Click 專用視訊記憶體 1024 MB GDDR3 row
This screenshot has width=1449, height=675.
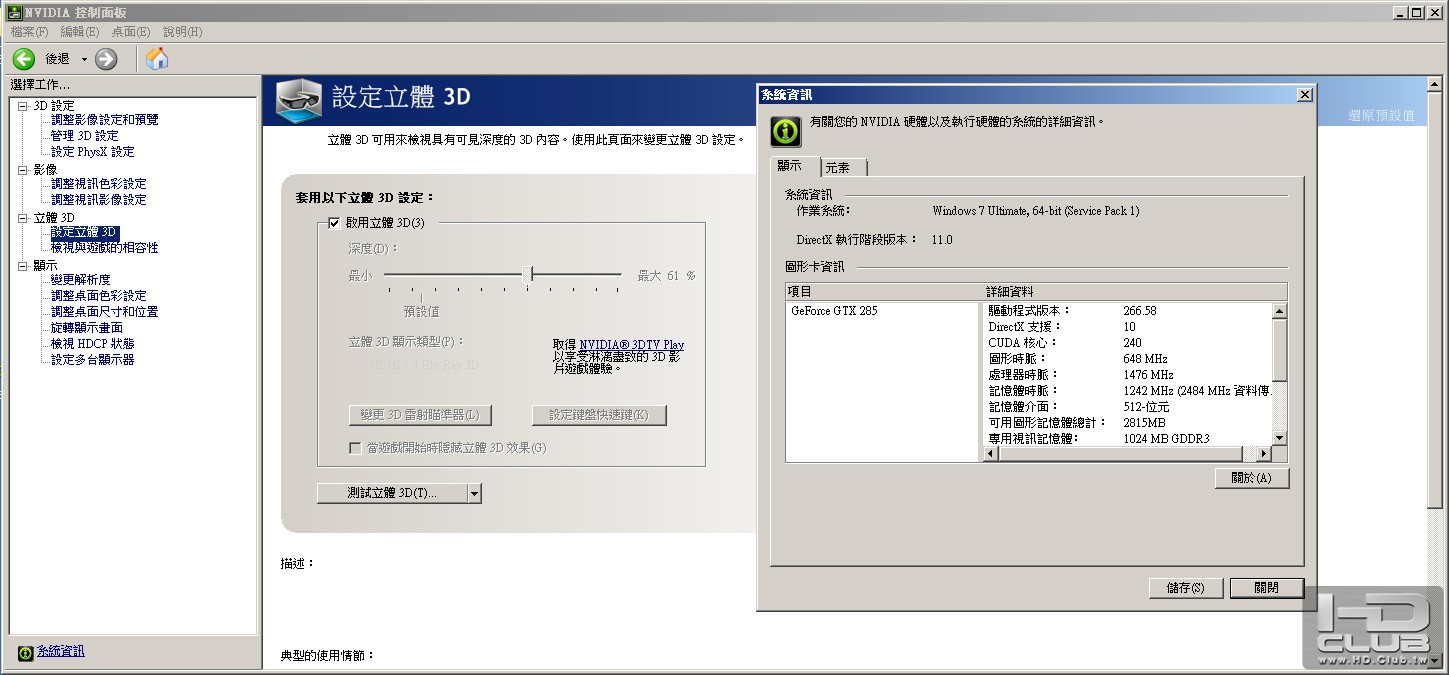(x=1128, y=439)
